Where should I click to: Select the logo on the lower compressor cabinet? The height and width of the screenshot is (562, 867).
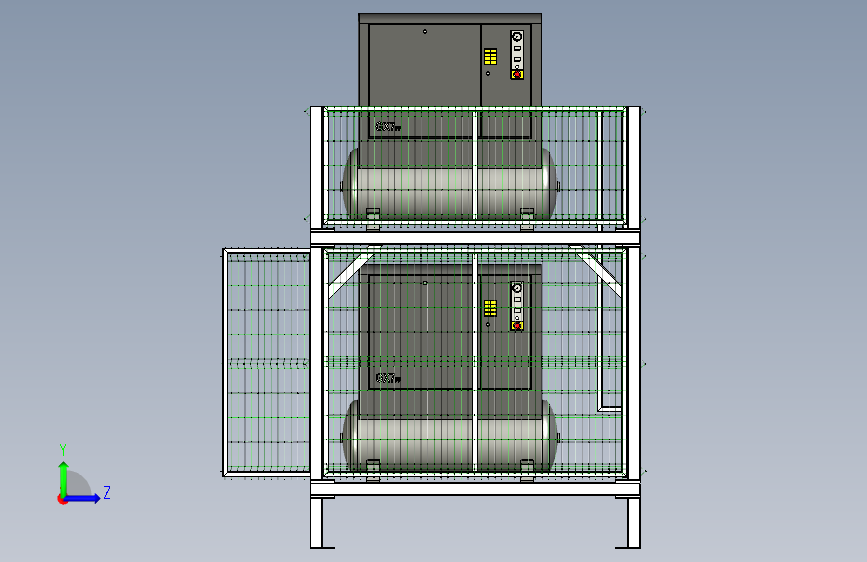click(x=388, y=378)
